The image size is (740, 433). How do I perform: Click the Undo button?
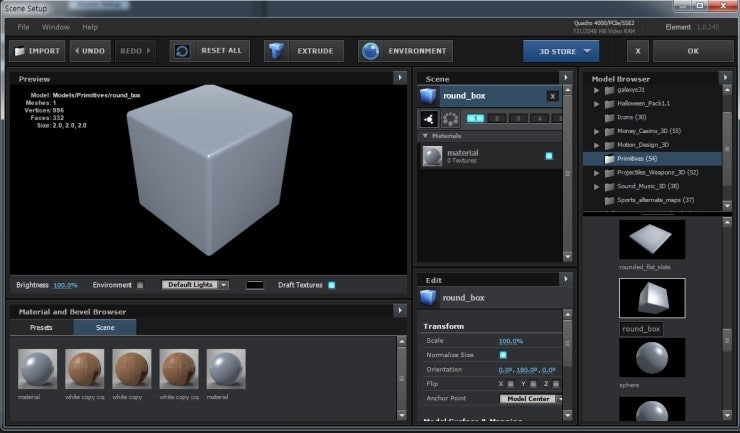tap(90, 51)
